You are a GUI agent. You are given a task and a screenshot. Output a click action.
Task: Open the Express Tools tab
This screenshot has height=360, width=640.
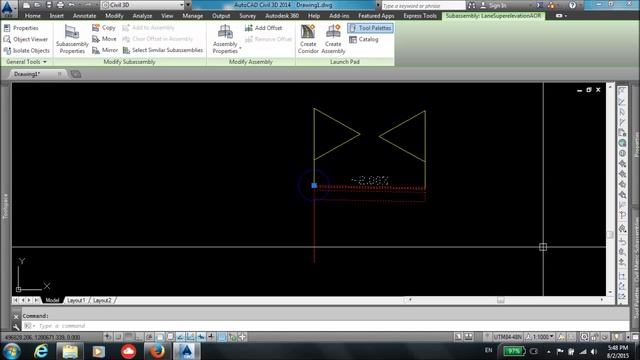click(x=420, y=16)
